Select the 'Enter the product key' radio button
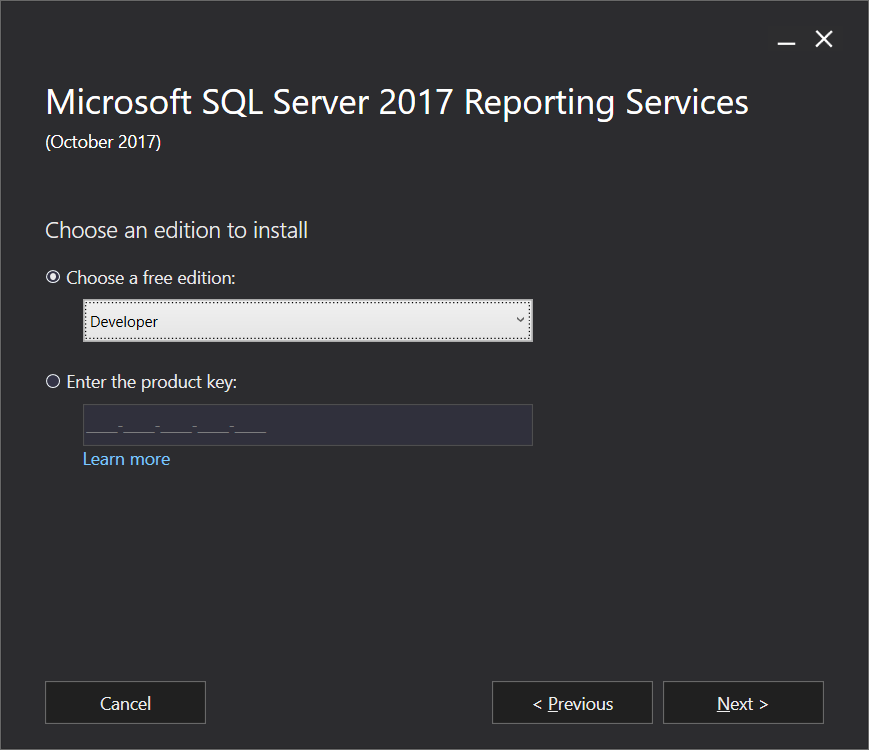869x750 pixels. click(x=53, y=381)
